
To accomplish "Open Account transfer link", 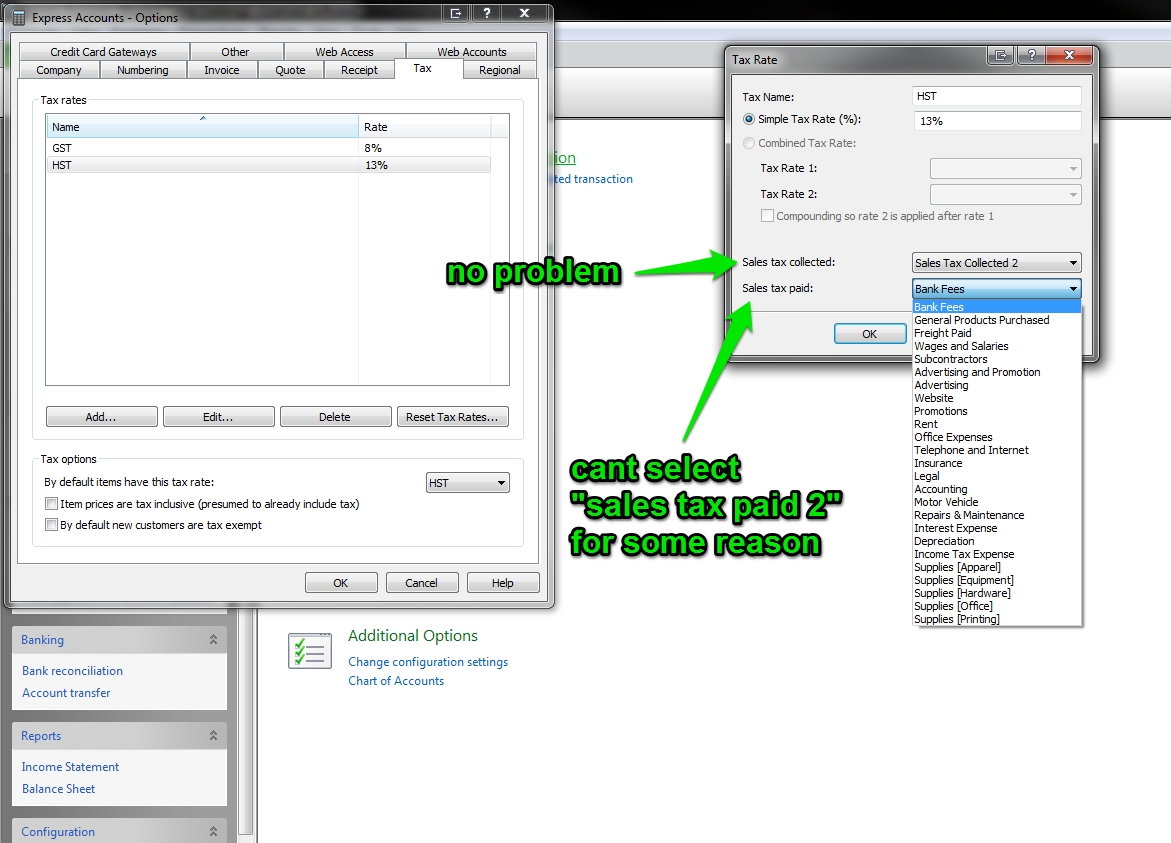I will pos(66,693).
